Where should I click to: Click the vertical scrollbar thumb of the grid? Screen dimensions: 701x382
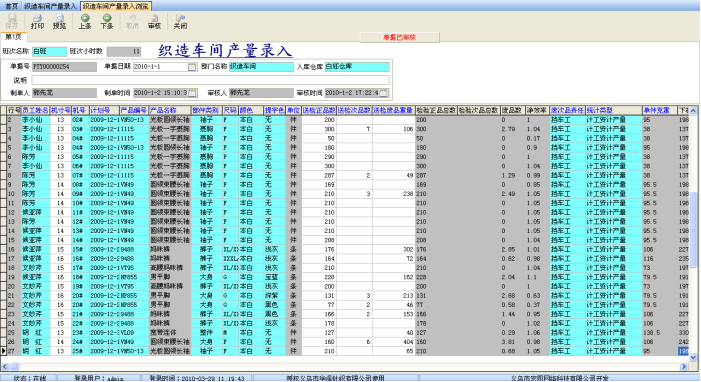click(x=693, y=230)
